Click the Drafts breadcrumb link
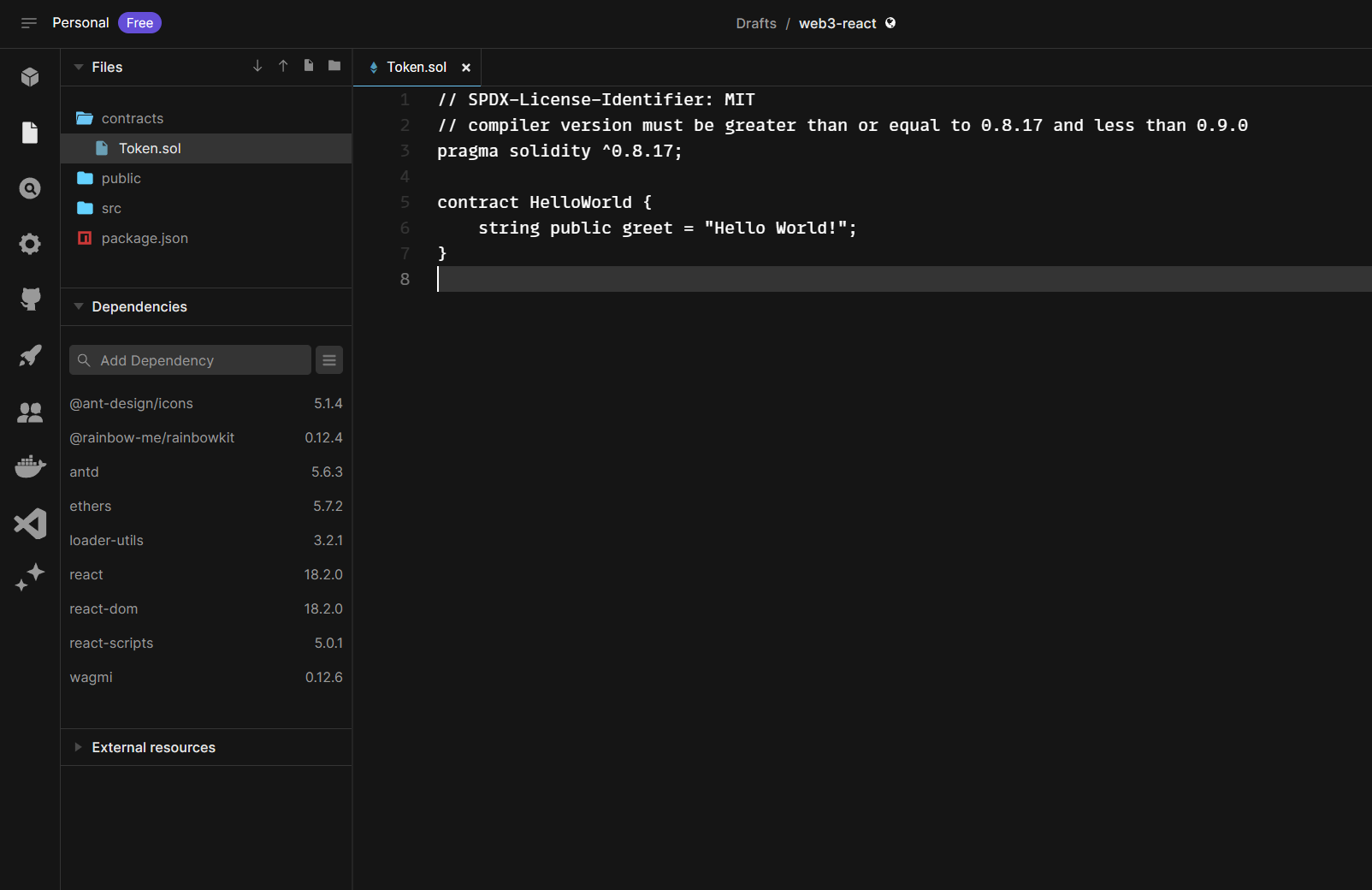Image resolution: width=1372 pixels, height=890 pixels. (756, 23)
